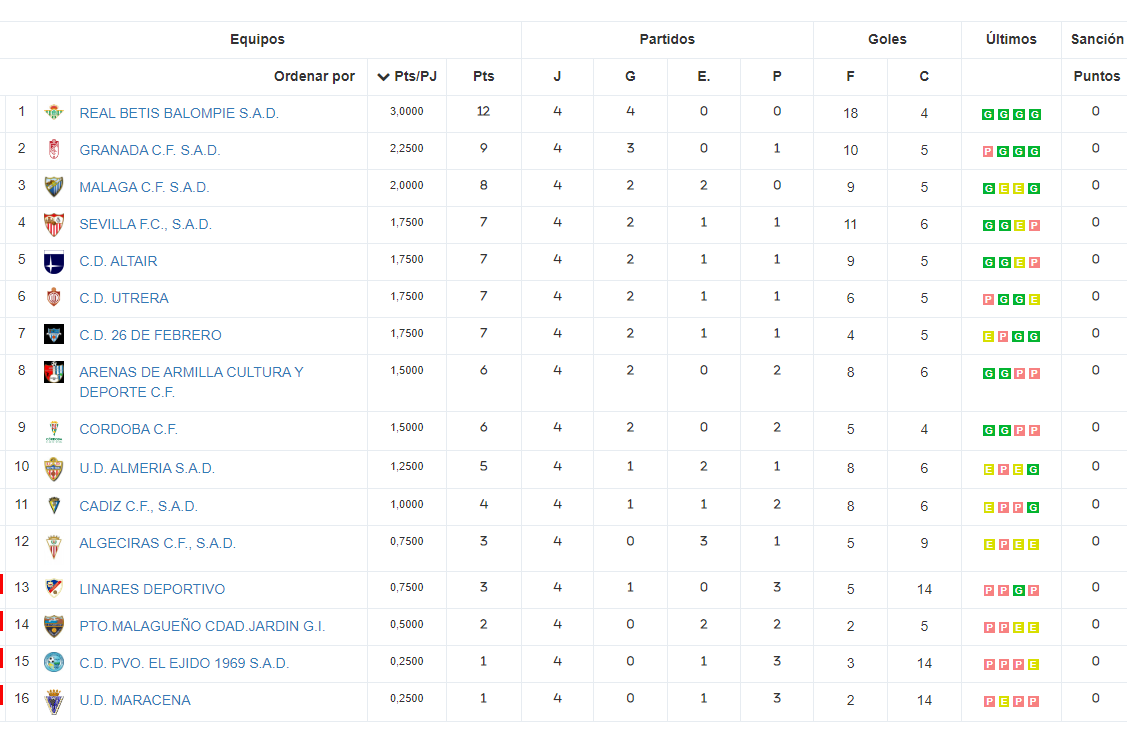
Task: Click Granada Pts/PJ value 2,2500
Action: (x=407, y=149)
